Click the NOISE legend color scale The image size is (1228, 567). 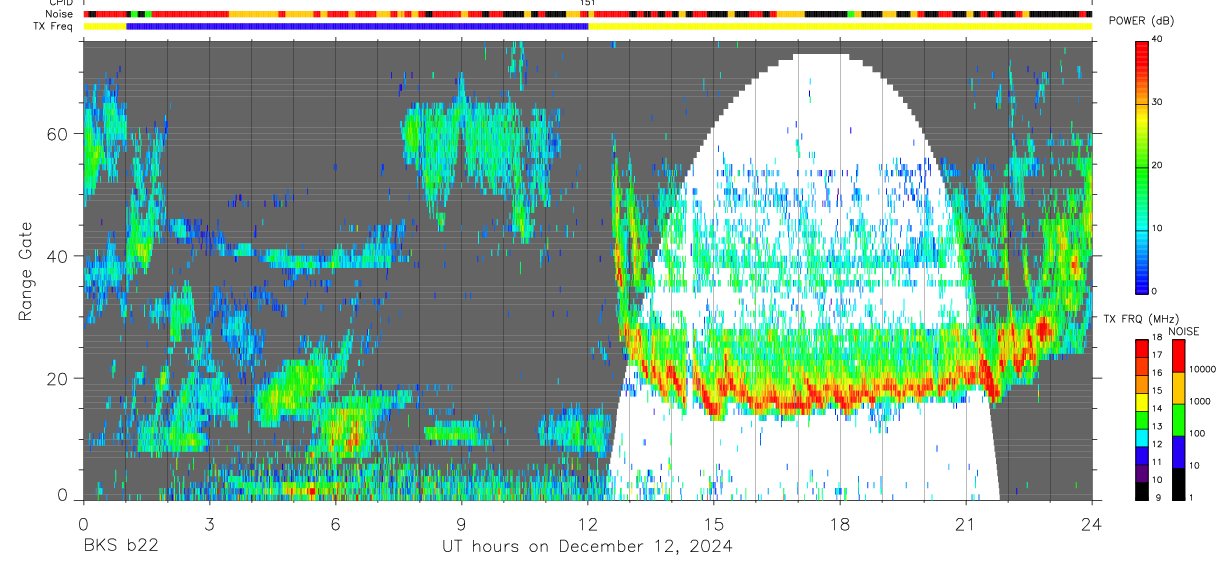[1178, 419]
